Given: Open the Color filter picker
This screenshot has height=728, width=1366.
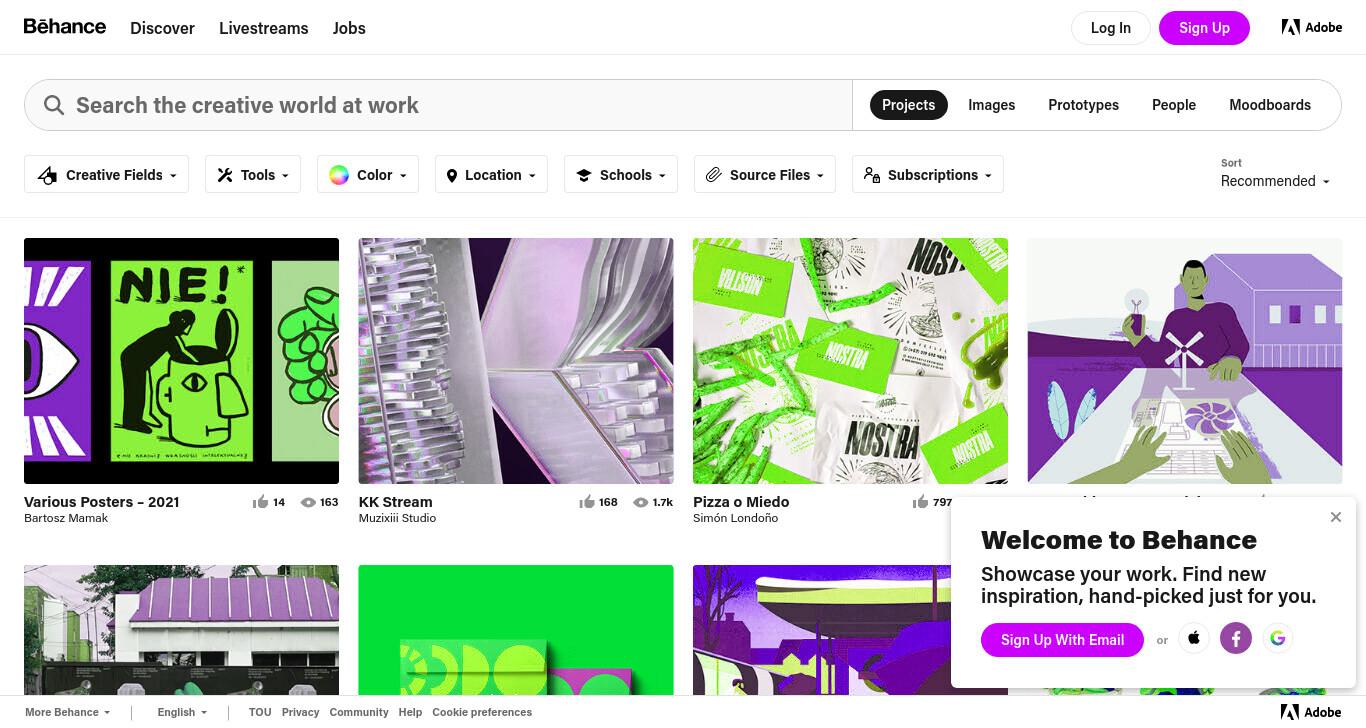Looking at the screenshot, I should pos(368,175).
